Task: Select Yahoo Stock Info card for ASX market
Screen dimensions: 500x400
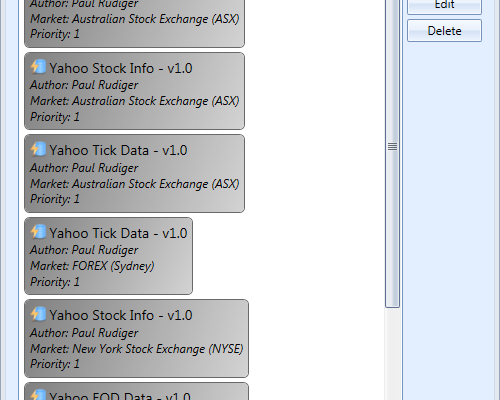Action: (134, 91)
